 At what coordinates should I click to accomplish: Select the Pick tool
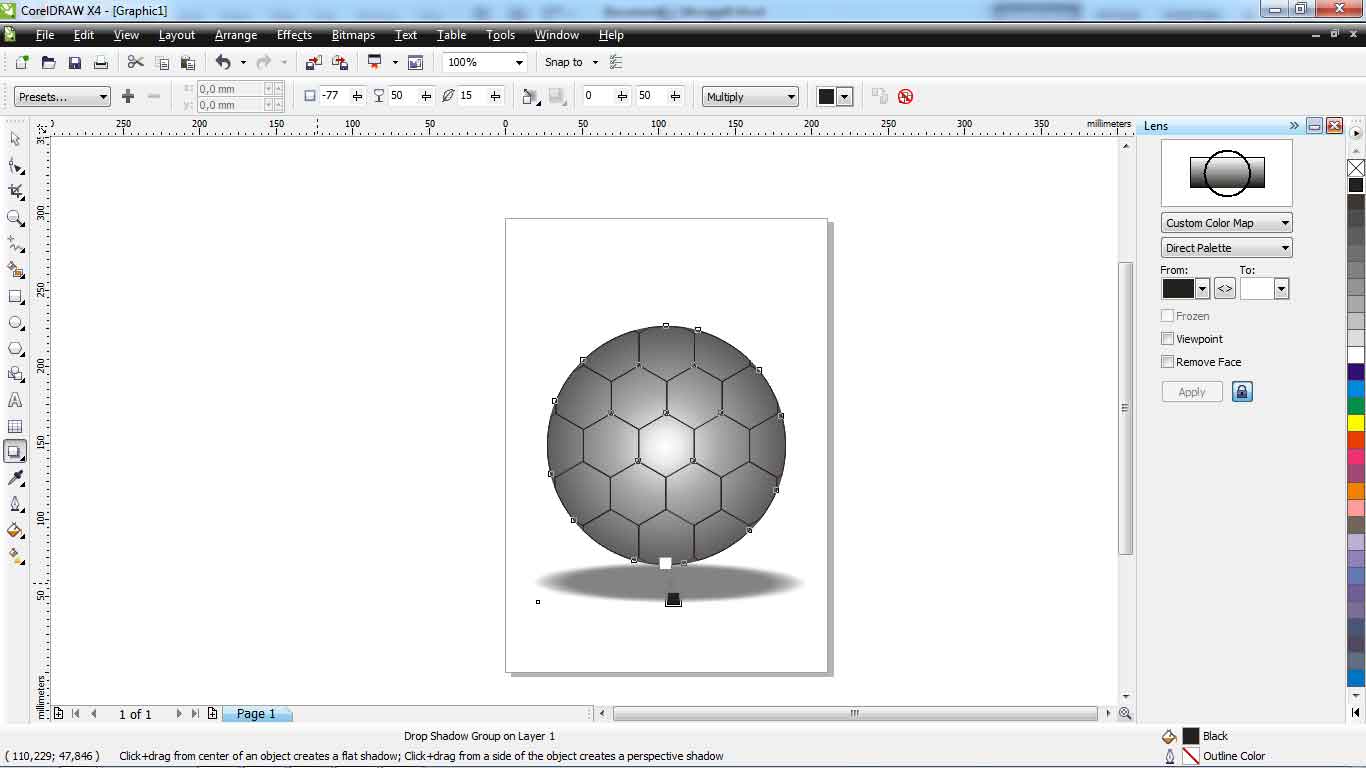(15, 139)
